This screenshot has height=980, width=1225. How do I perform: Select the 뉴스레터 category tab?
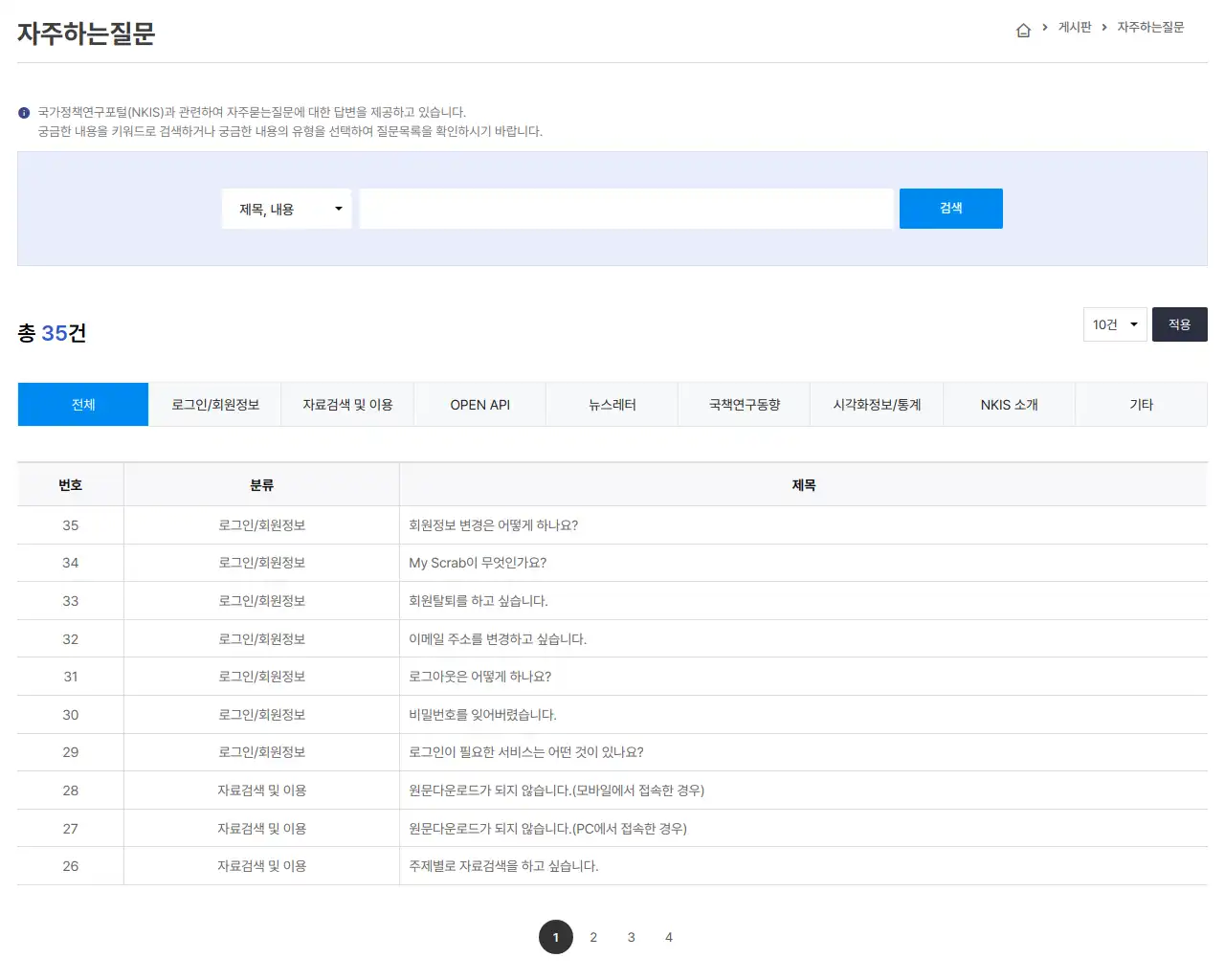tap(612, 404)
